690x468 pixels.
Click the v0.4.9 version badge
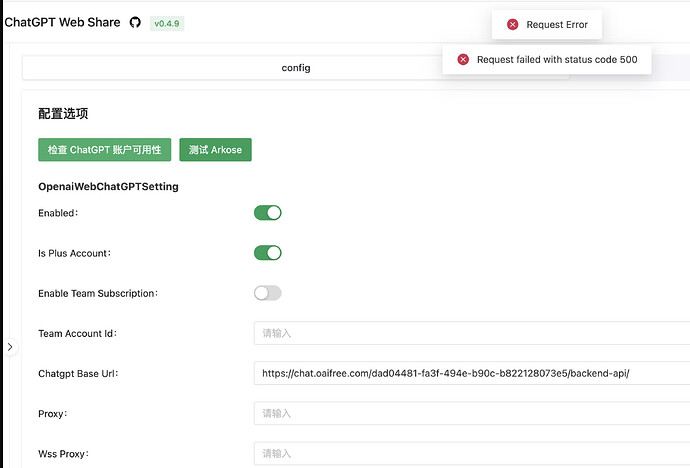click(x=167, y=23)
